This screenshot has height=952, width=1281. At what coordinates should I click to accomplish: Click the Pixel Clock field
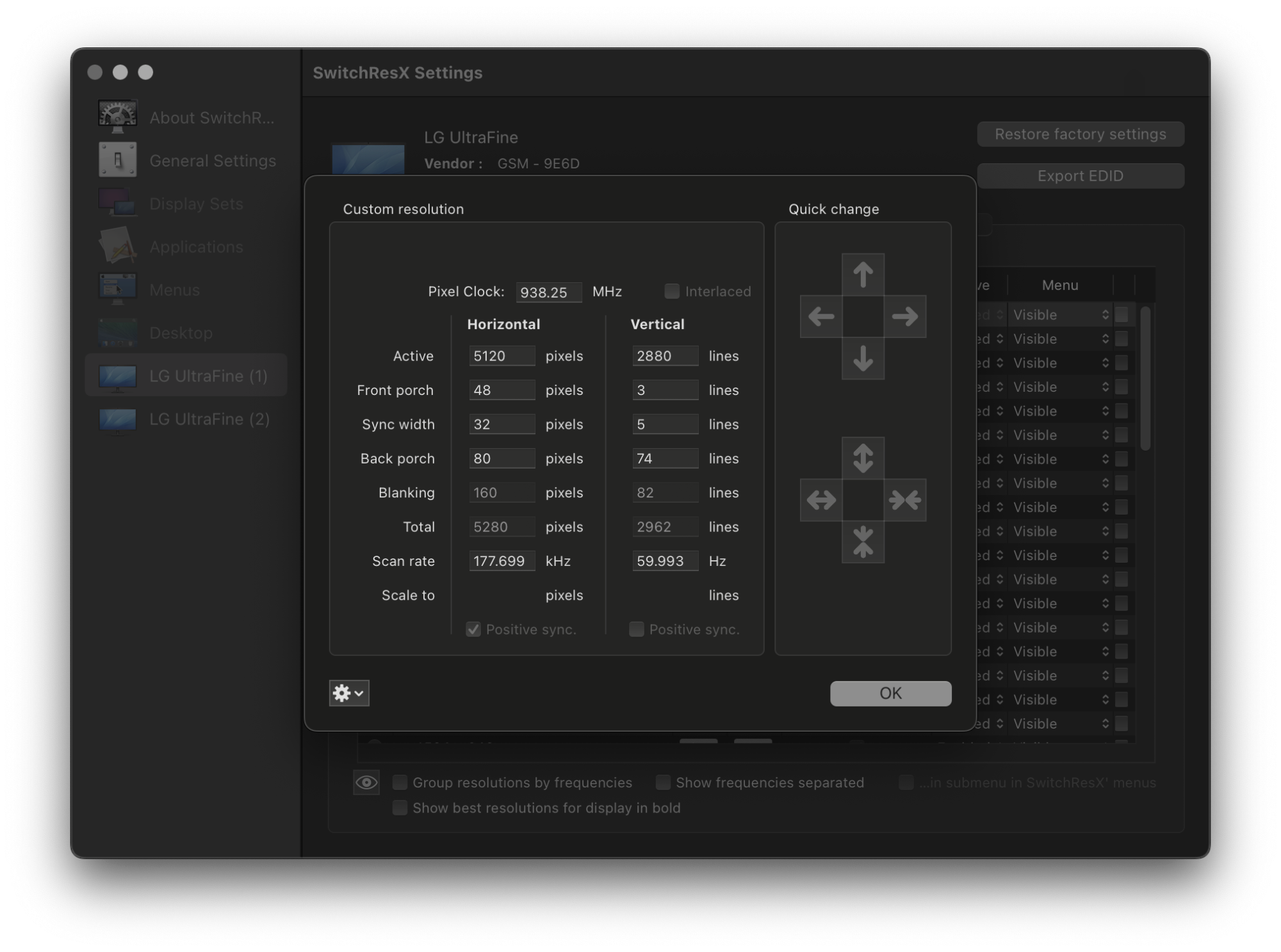pos(549,292)
